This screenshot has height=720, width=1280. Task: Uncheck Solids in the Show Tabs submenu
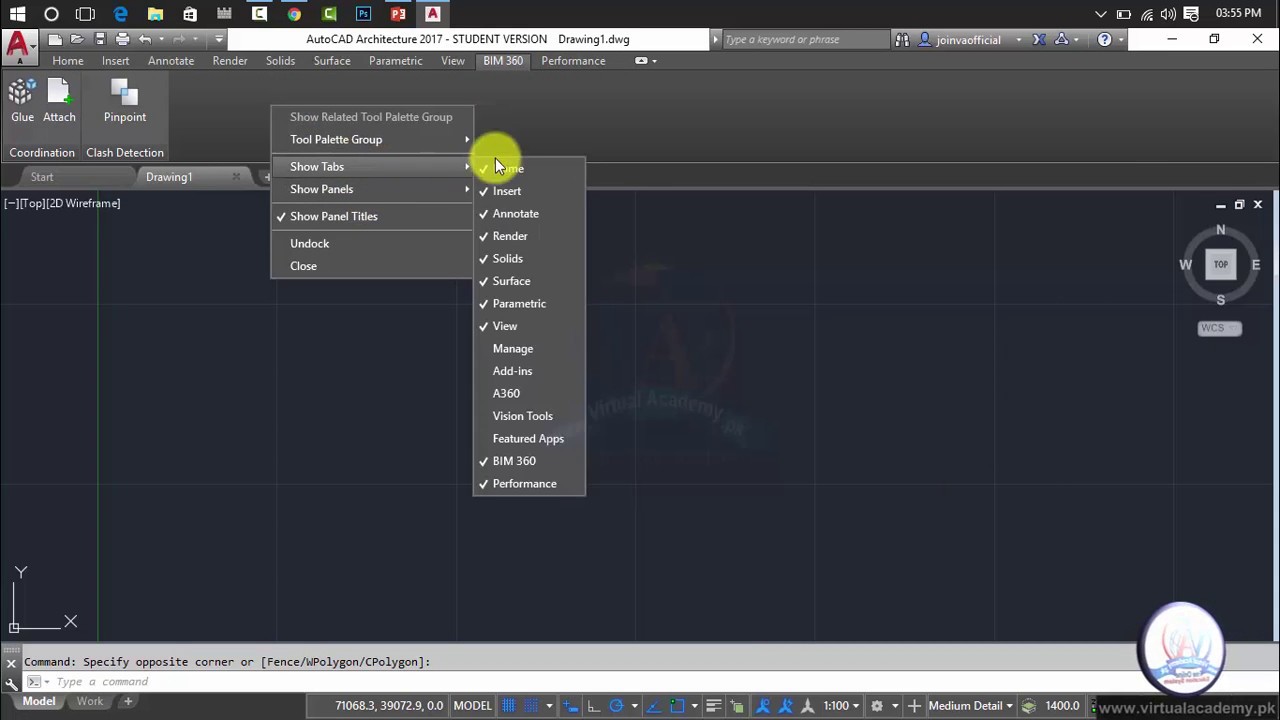[529, 259]
